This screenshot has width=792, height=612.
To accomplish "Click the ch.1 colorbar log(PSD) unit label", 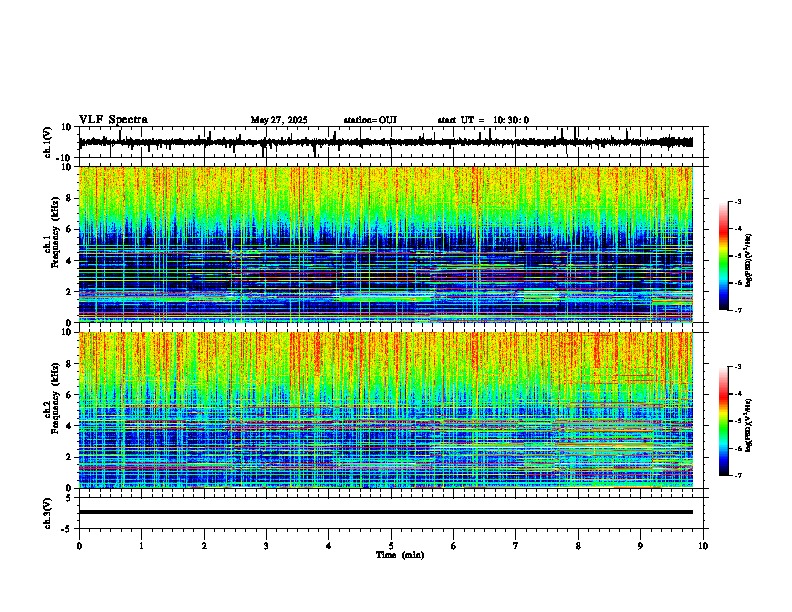I will pyautogui.click(x=749, y=261).
